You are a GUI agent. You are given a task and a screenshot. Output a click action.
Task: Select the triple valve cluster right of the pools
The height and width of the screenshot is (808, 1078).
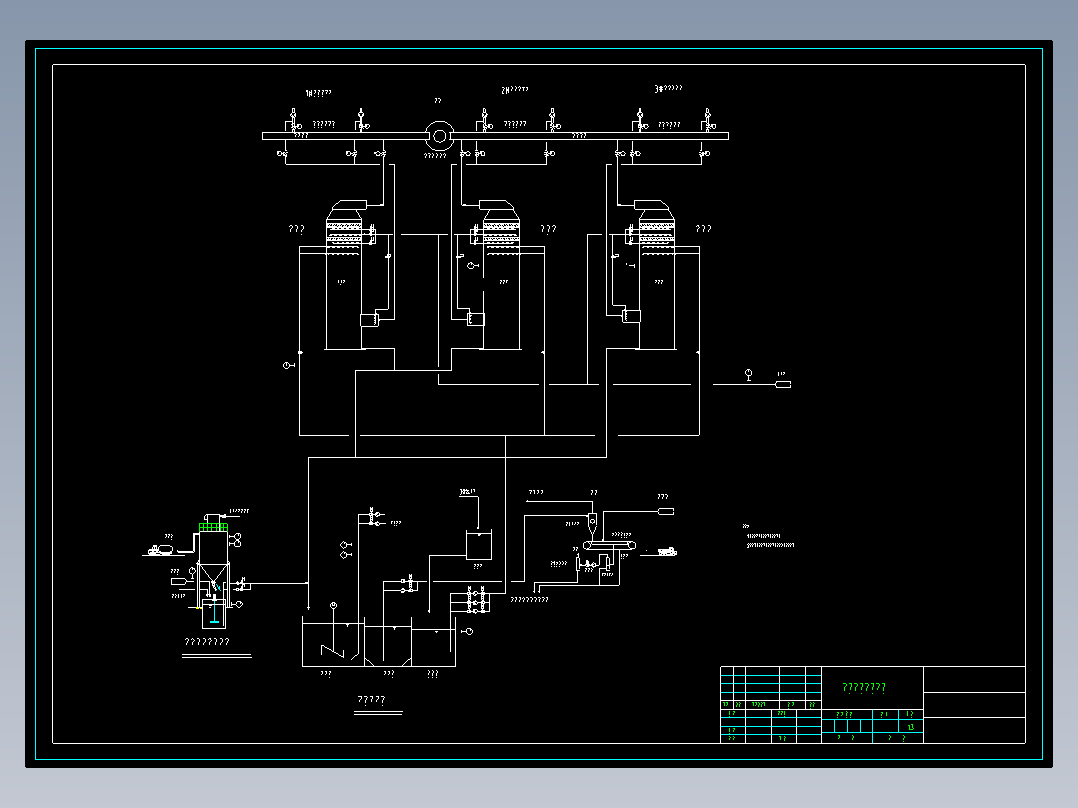click(x=476, y=600)
